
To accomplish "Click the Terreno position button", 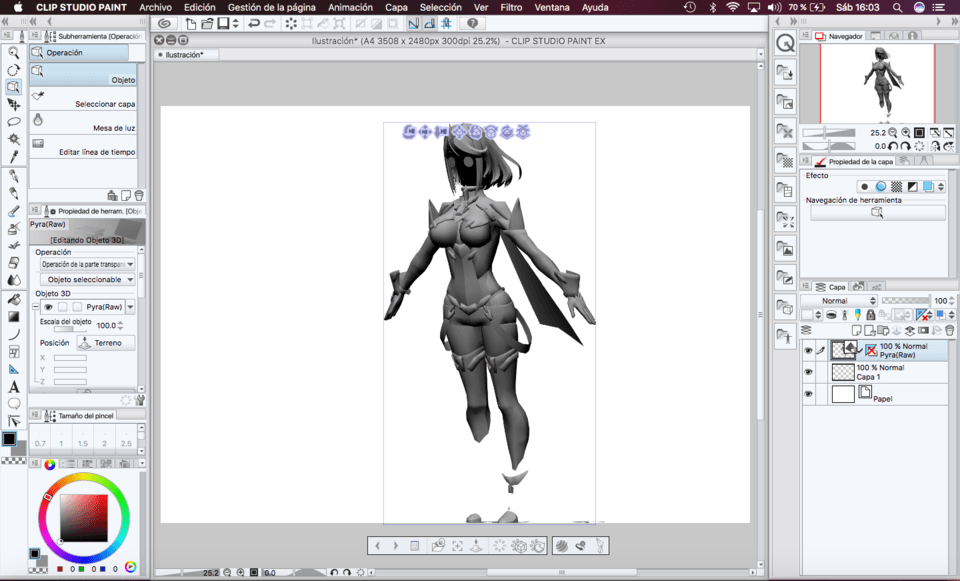I will (99, 343).
